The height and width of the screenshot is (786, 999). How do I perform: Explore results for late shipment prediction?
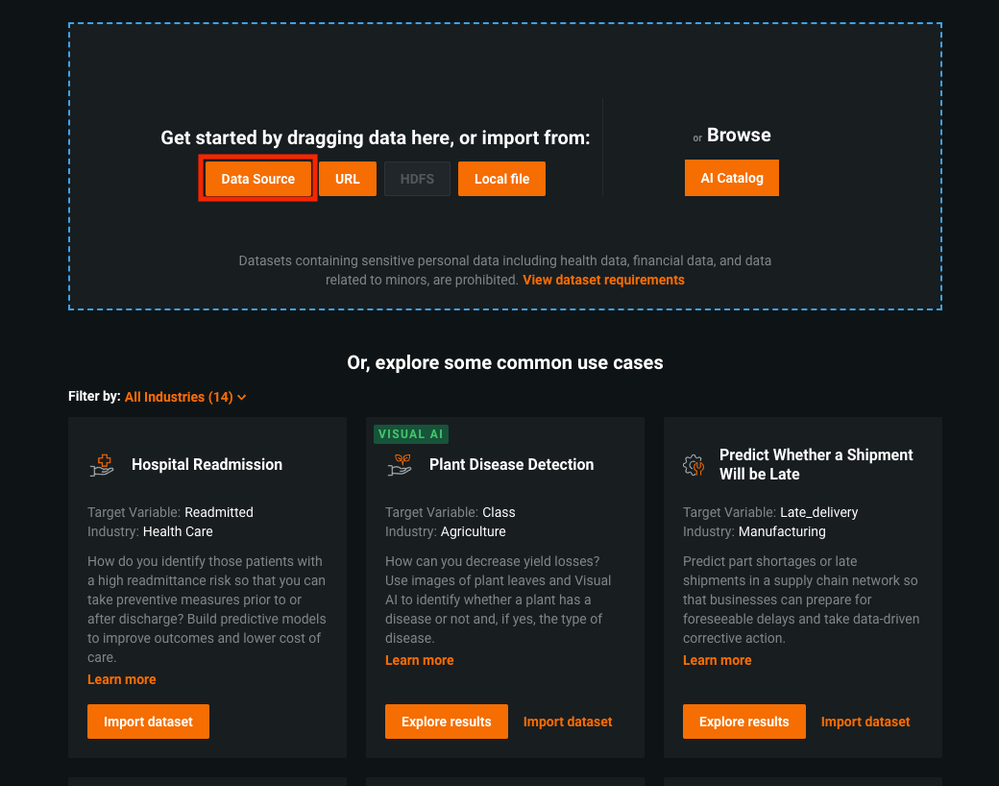tap(744, 721)
